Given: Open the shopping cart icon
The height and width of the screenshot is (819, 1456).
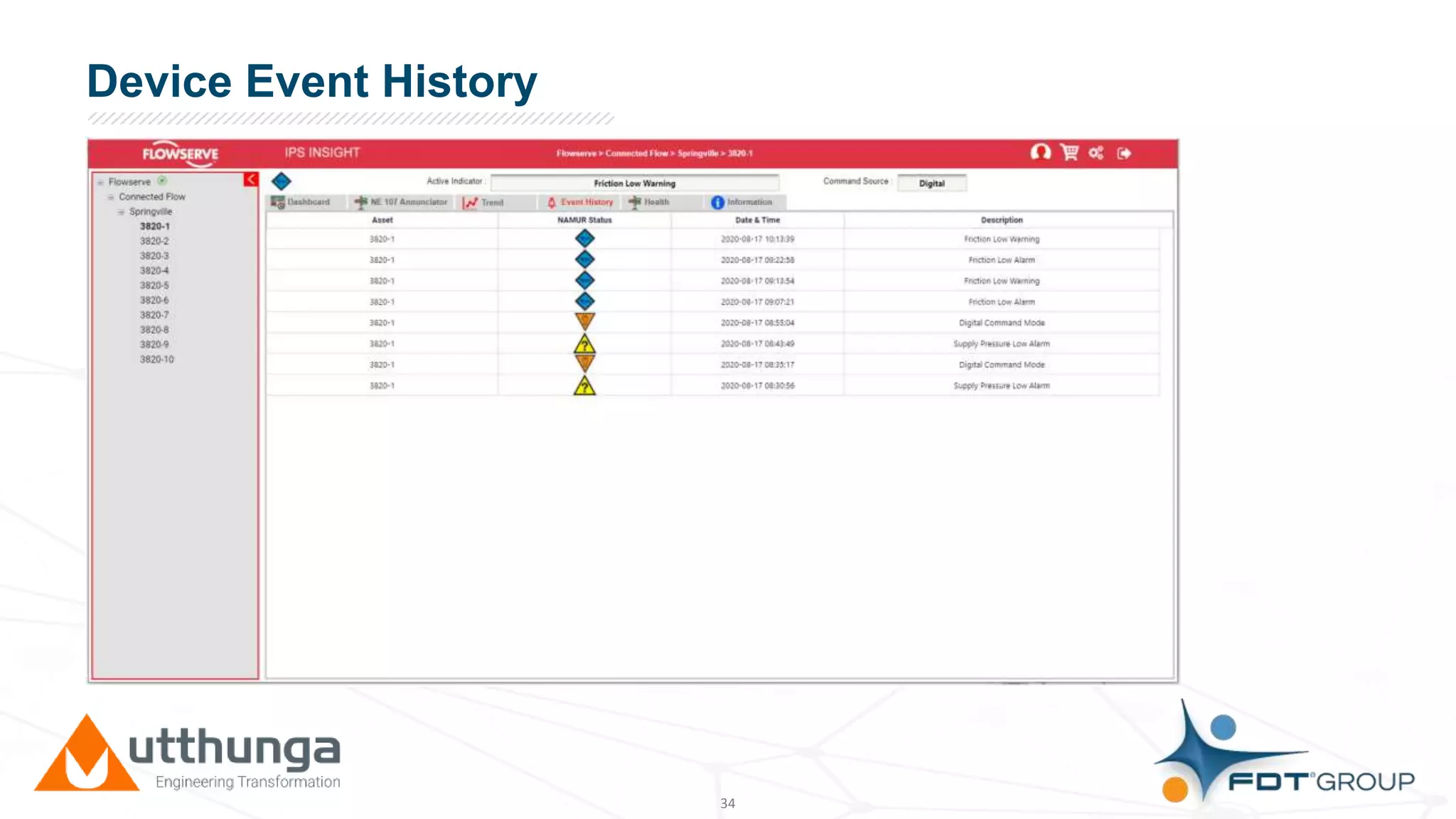Looking at the screenshot, I should (1069, 152).
